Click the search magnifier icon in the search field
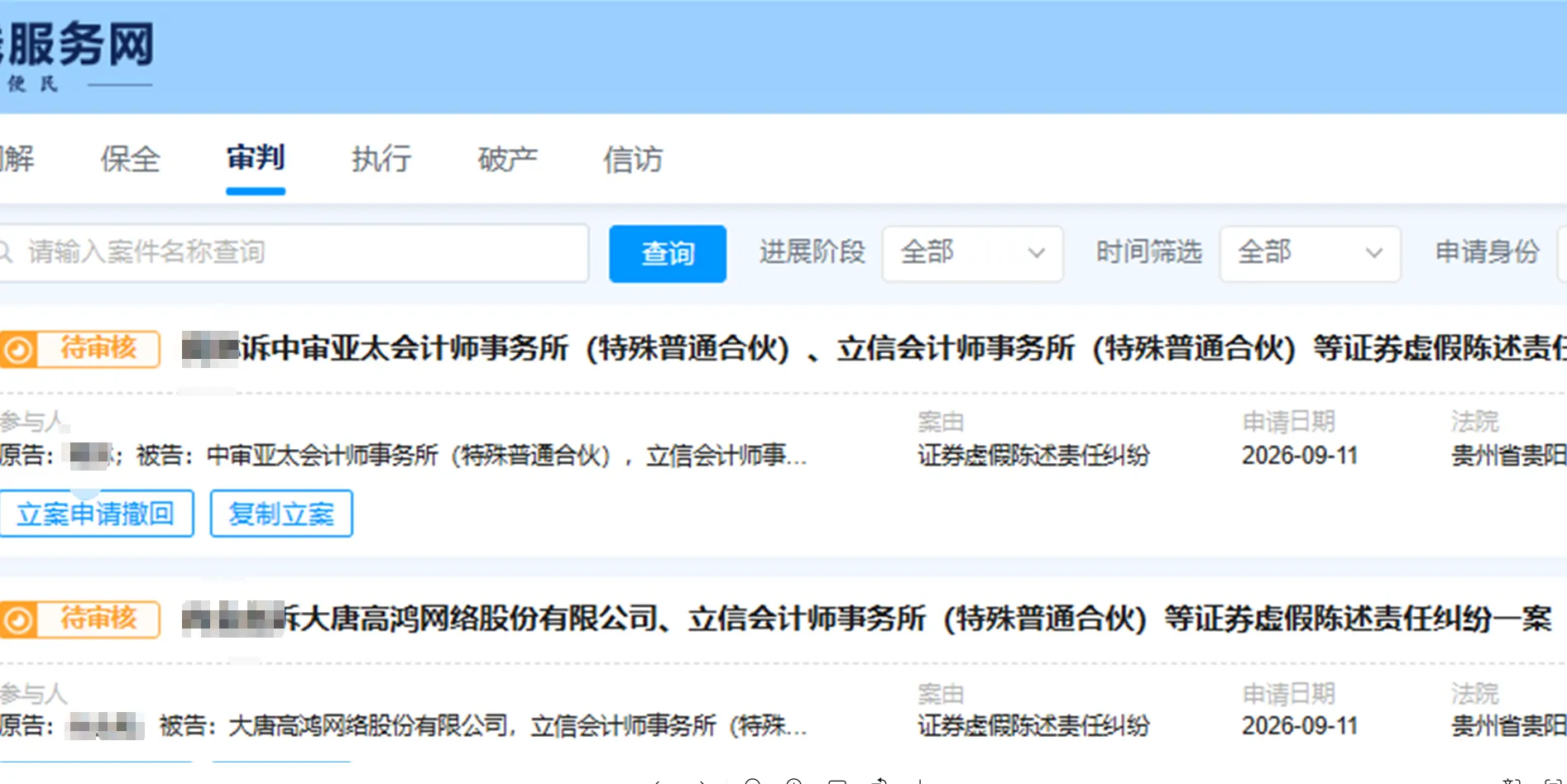The height and width of the screenshot is (784, 1567). 7,251
